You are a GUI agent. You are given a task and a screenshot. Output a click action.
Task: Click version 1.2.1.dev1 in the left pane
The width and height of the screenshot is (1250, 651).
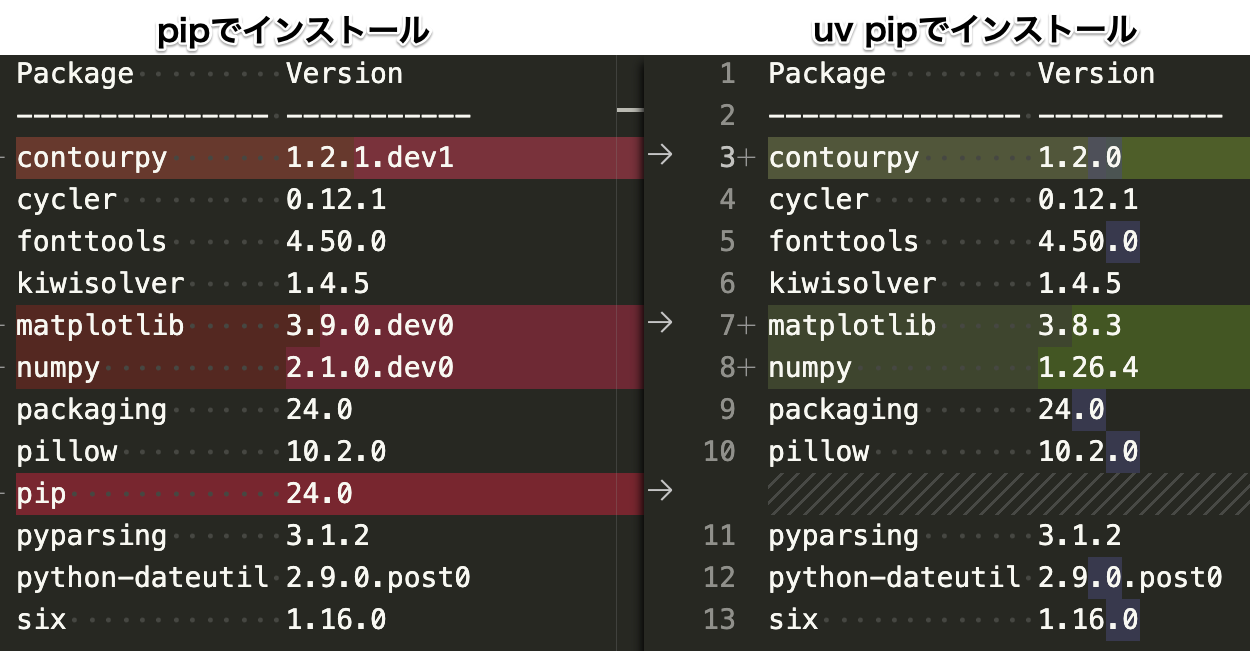coord(370,158)
